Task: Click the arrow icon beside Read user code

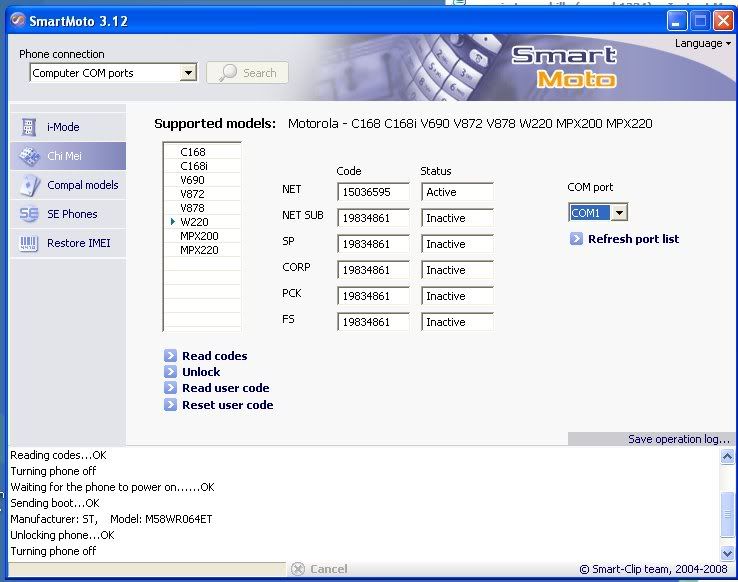Action: [170, 388]
